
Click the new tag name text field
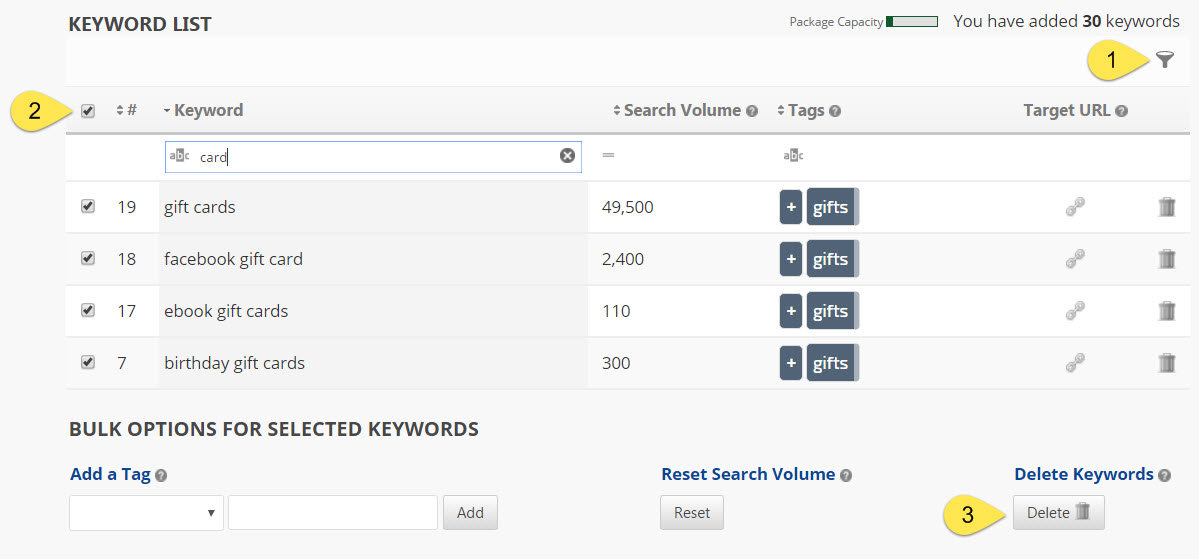click(332, 513)
